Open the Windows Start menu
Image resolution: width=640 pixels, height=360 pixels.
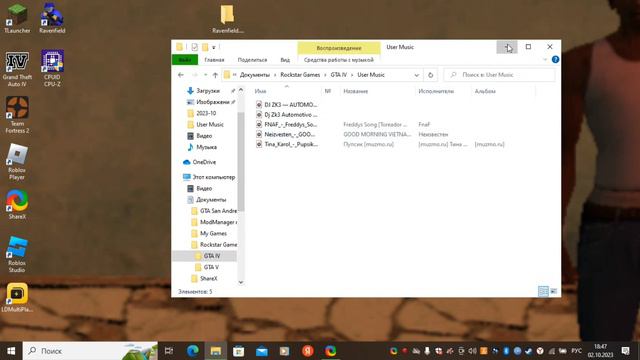(x=11, y=351)
